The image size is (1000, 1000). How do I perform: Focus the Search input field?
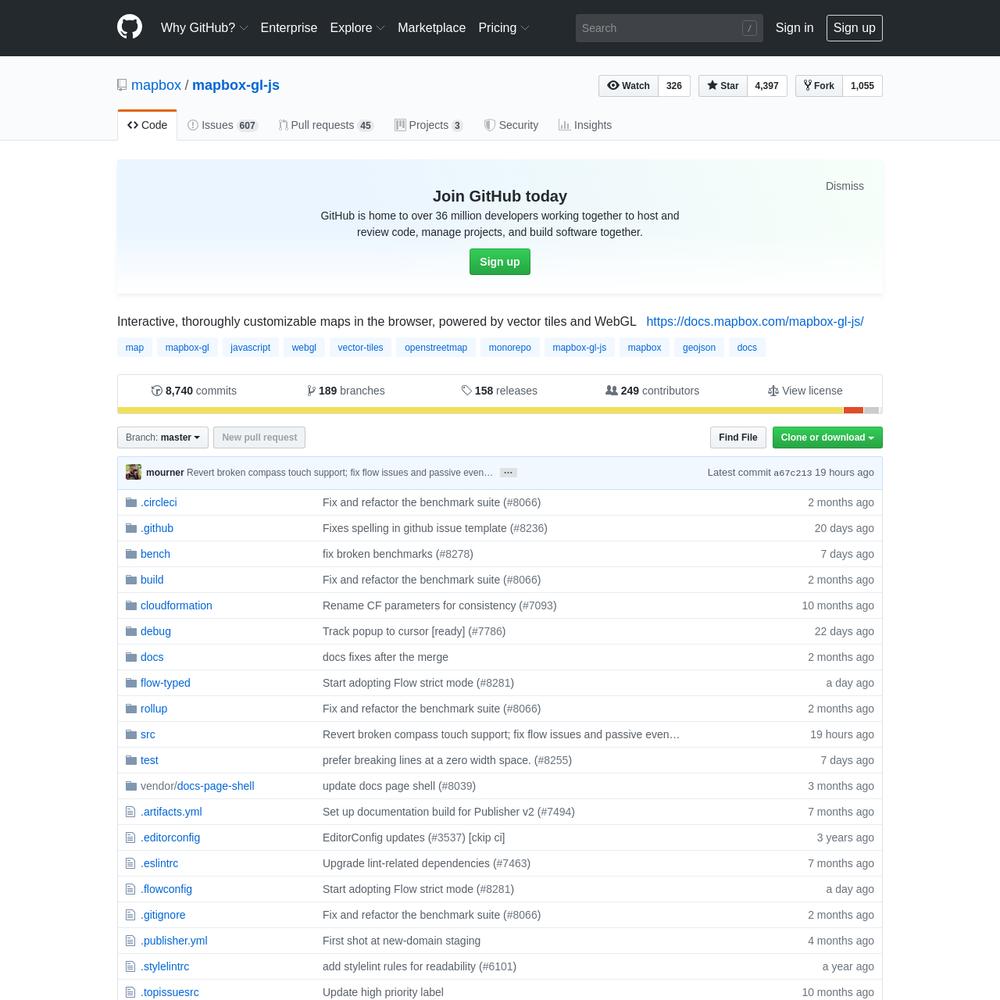click(669, 28)
